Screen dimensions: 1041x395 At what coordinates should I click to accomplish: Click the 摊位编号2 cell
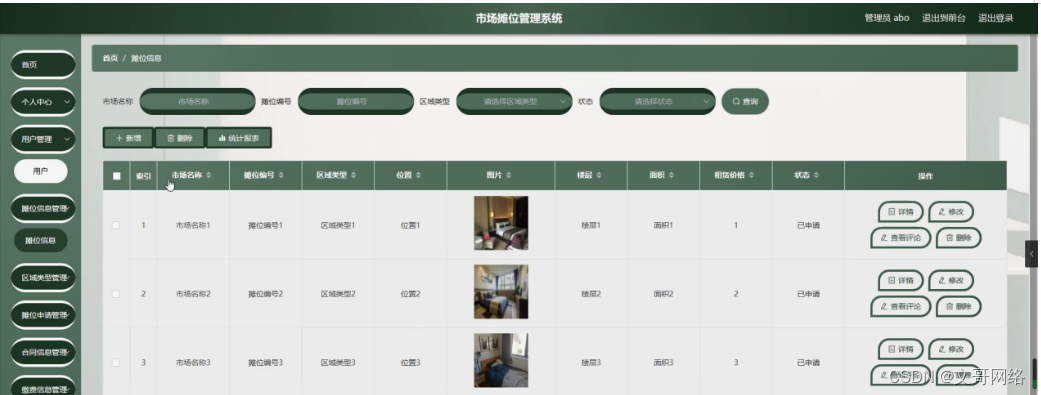click(x=266, y=293)
